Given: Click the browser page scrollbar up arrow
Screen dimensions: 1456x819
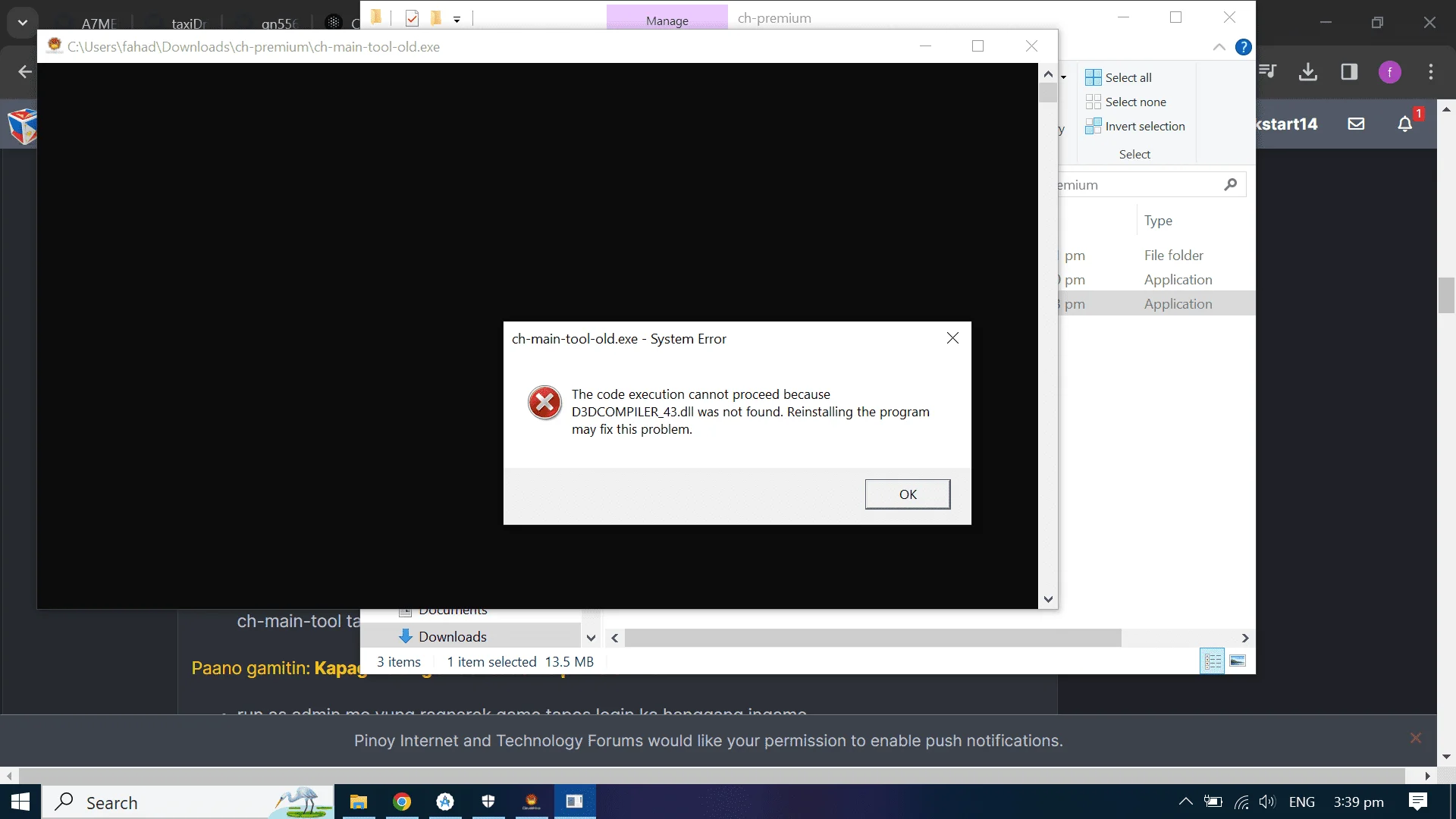Looking at the screenshot, I should tap(1446, 109).
